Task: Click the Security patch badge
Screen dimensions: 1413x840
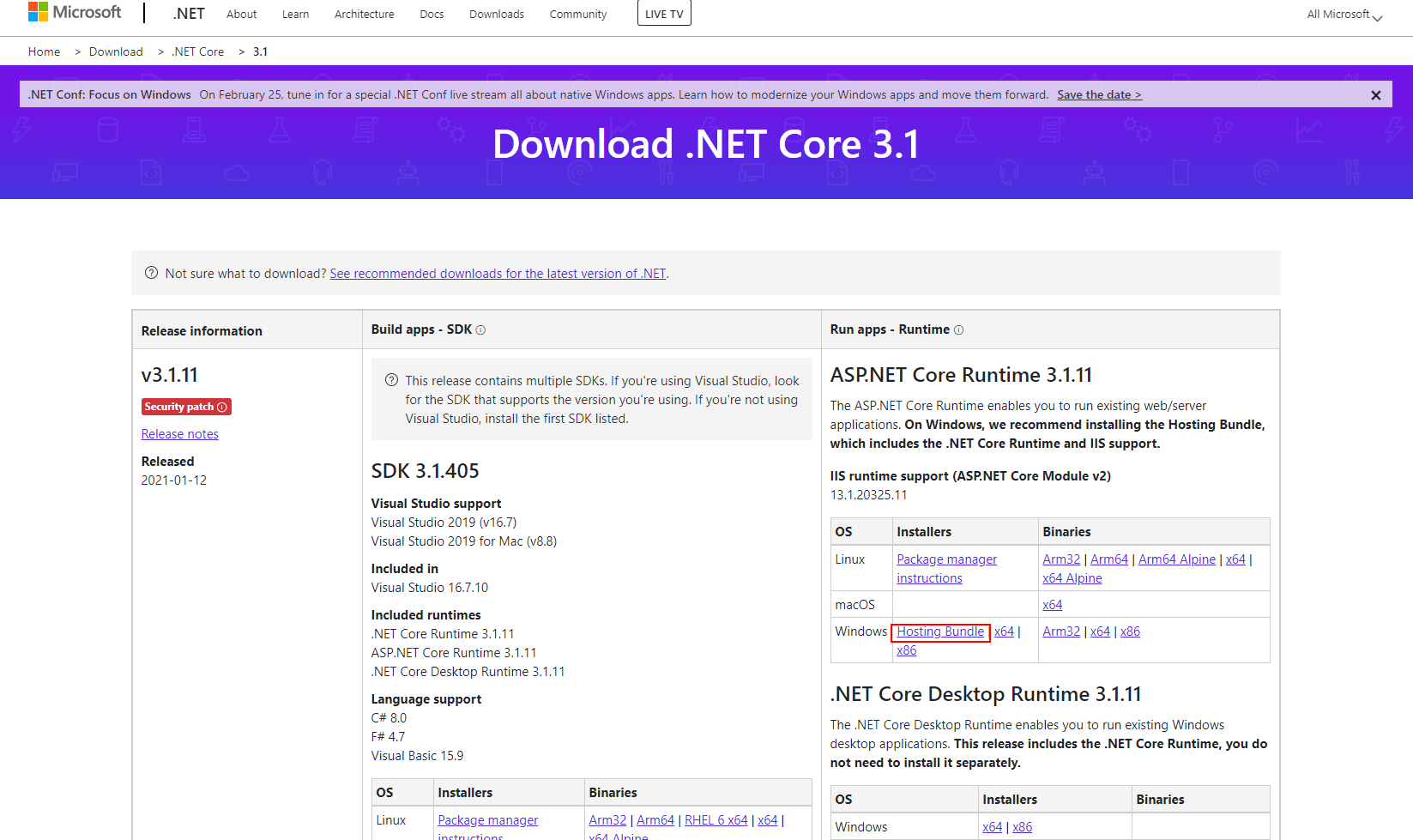Action: [x=186, y=407]
